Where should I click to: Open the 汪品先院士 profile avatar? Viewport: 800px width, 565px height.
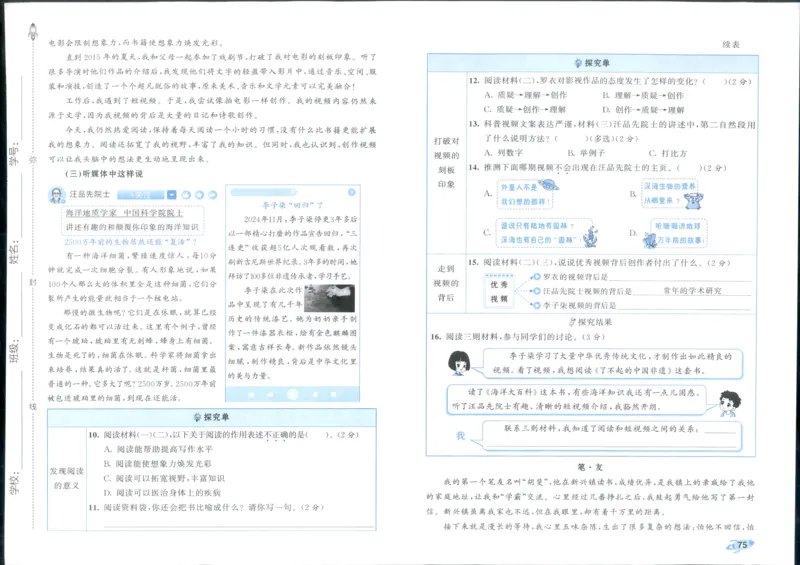[x=56, y=194]
